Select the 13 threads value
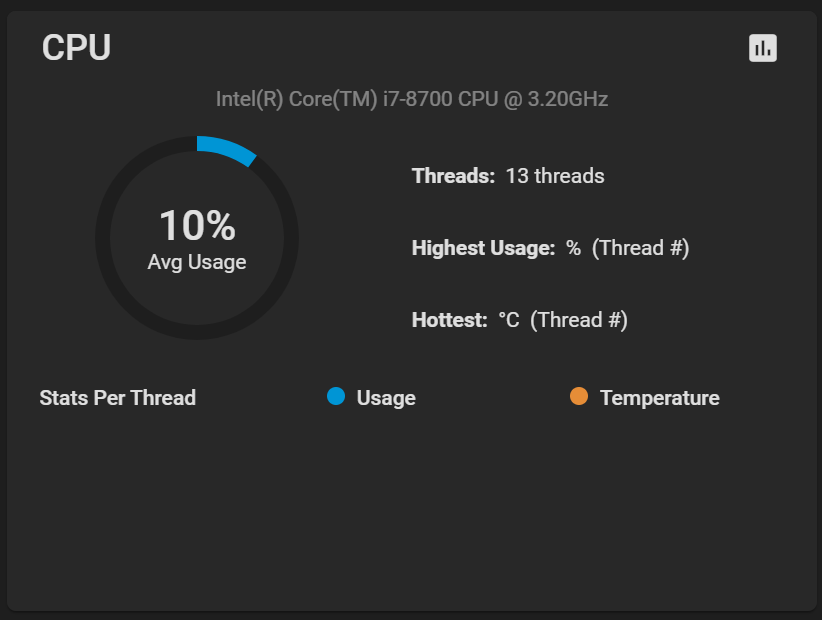822x620 pixels. [555, 176]
